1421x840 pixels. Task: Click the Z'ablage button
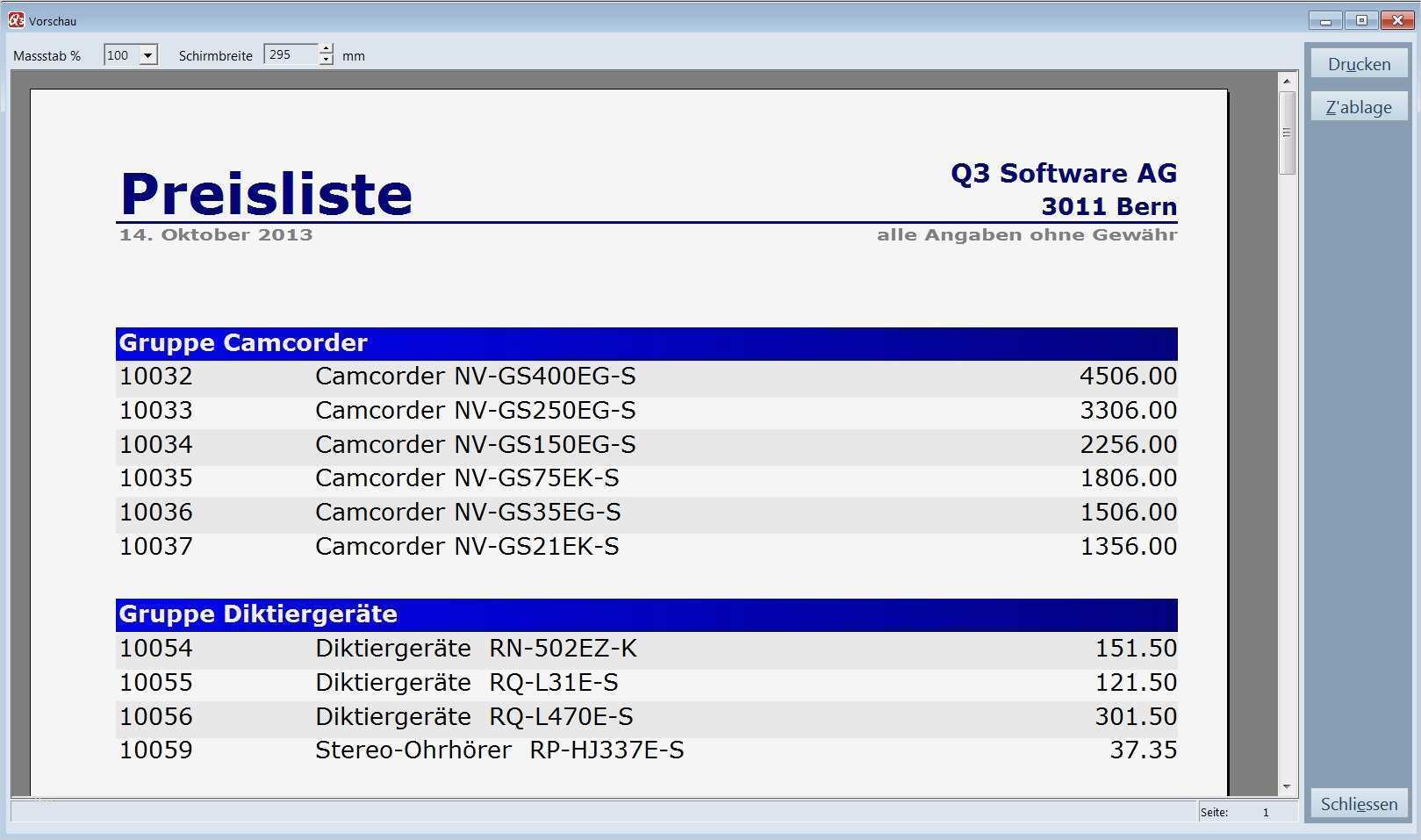[x=1358, y=106]
